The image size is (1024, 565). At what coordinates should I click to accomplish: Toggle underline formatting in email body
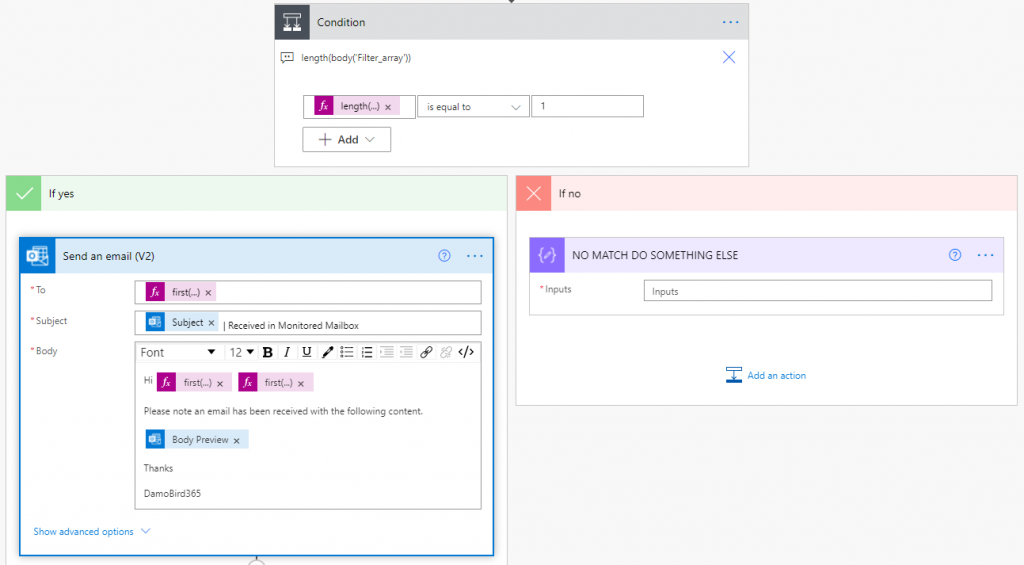(x=306, y=352)
